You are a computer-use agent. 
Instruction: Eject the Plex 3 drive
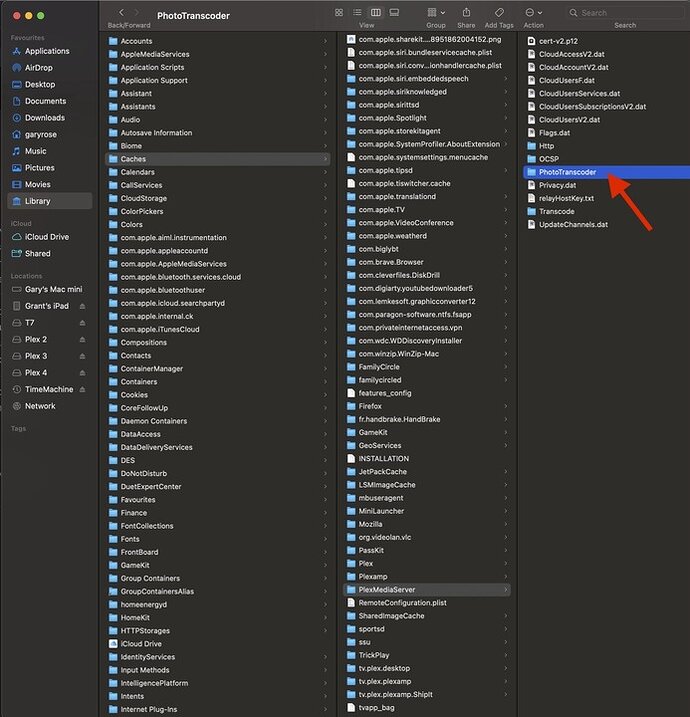pyautogui.click(x=82, y=356)
